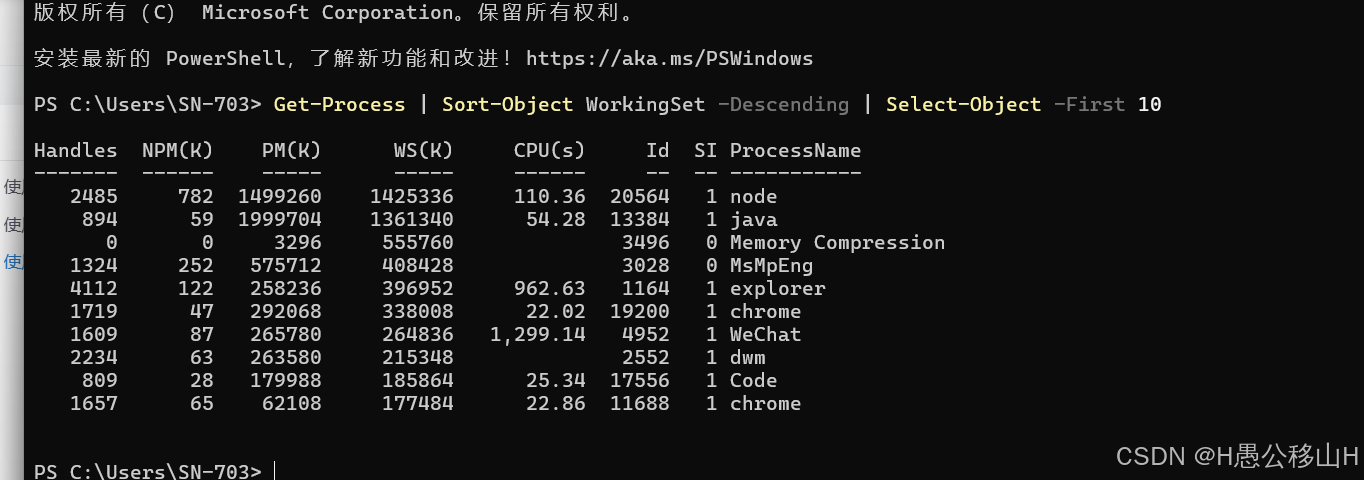This screenshot has width=1364, height=480.
Task: Click MsMpEng's WS value 408428
Action: [418, 265]
